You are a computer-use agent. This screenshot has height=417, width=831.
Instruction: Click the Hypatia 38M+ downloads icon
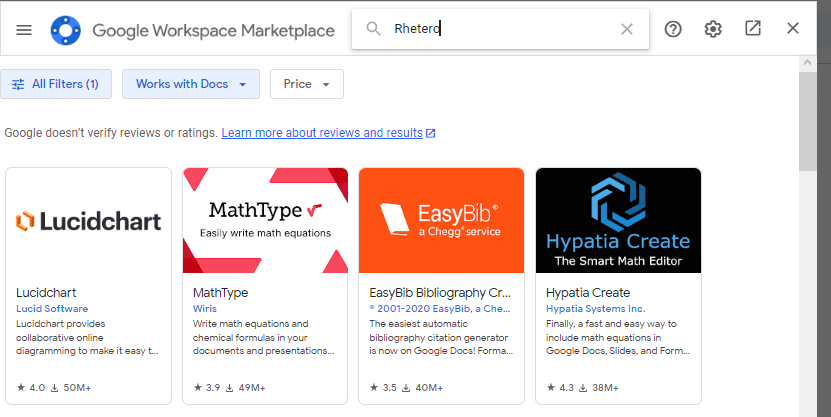583,388
